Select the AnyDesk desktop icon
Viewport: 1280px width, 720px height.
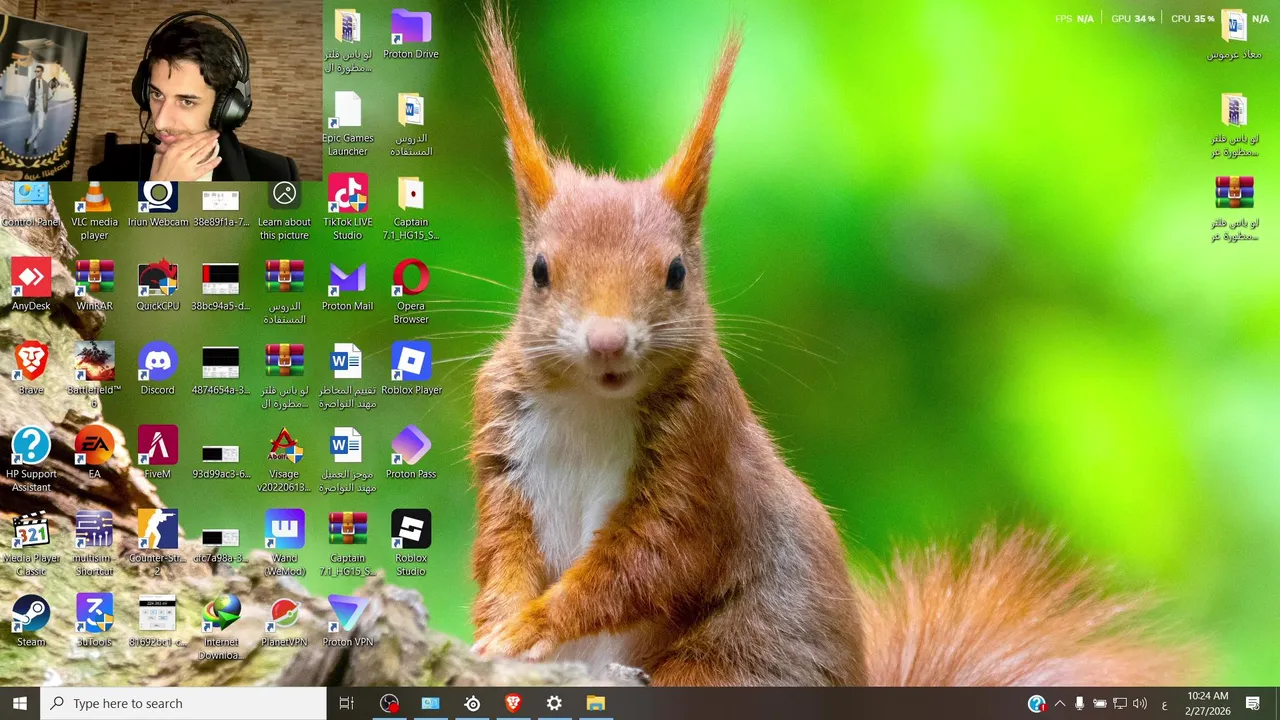coord(31,286)
